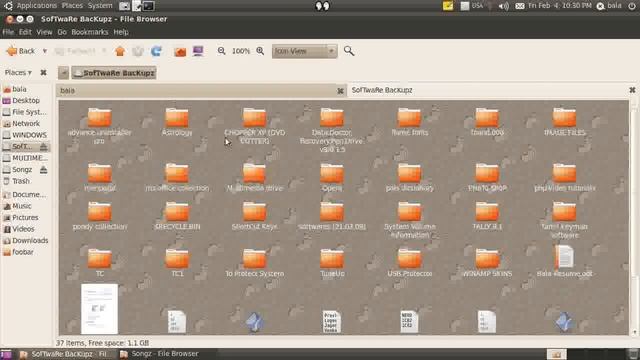Screen dimensions: 640x360
Task: Click the document preview thumbnail
Action: click(100, 309)
